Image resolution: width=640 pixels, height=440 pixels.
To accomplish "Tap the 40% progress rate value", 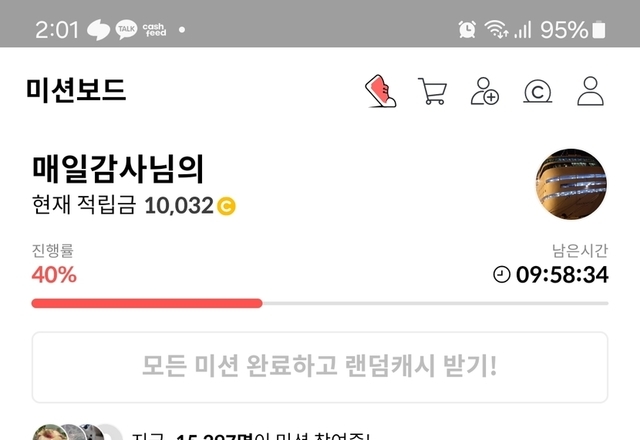I will (x=54, y=274).
